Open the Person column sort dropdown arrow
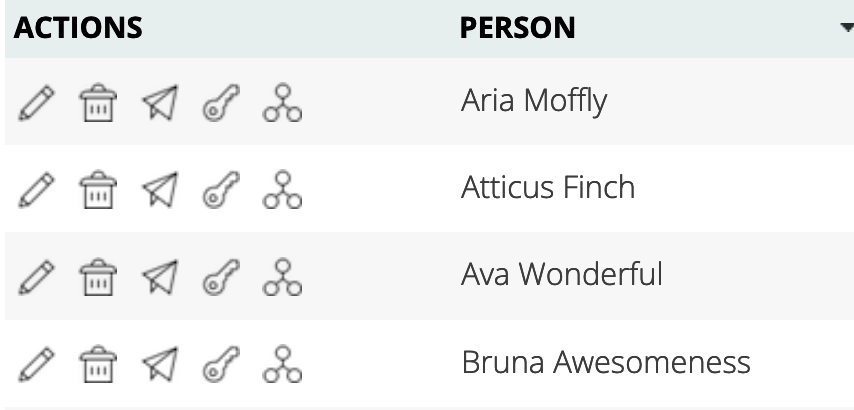854x410 pixels. coord(846,28)
